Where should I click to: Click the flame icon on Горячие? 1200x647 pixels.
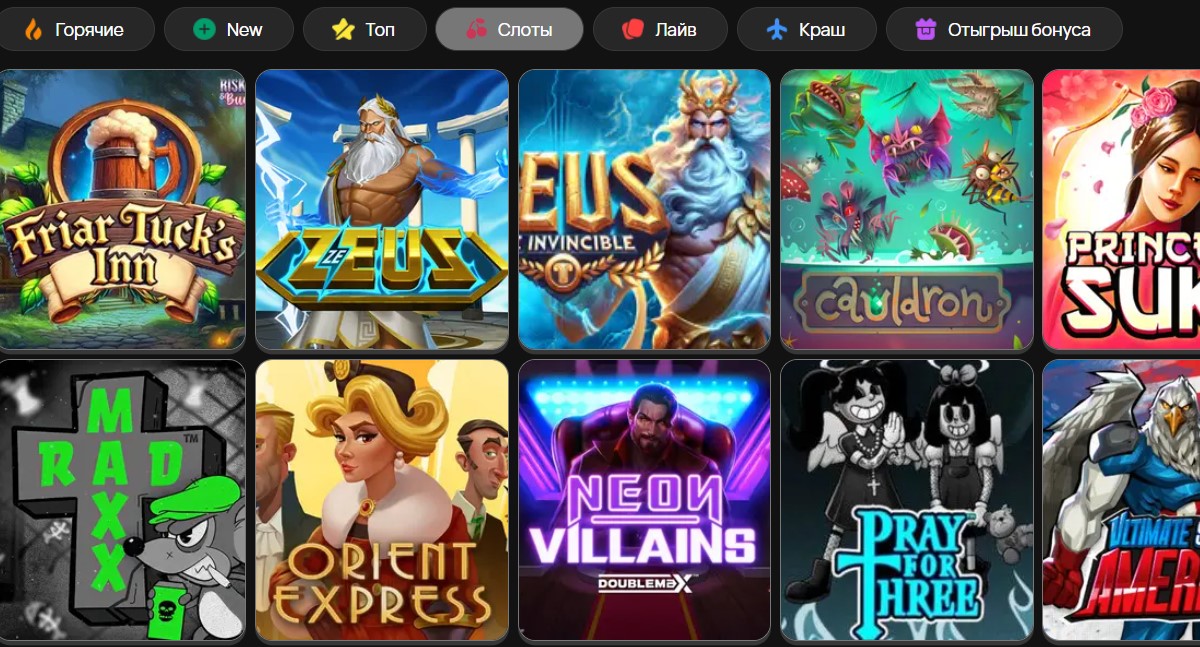click(33, 29)
